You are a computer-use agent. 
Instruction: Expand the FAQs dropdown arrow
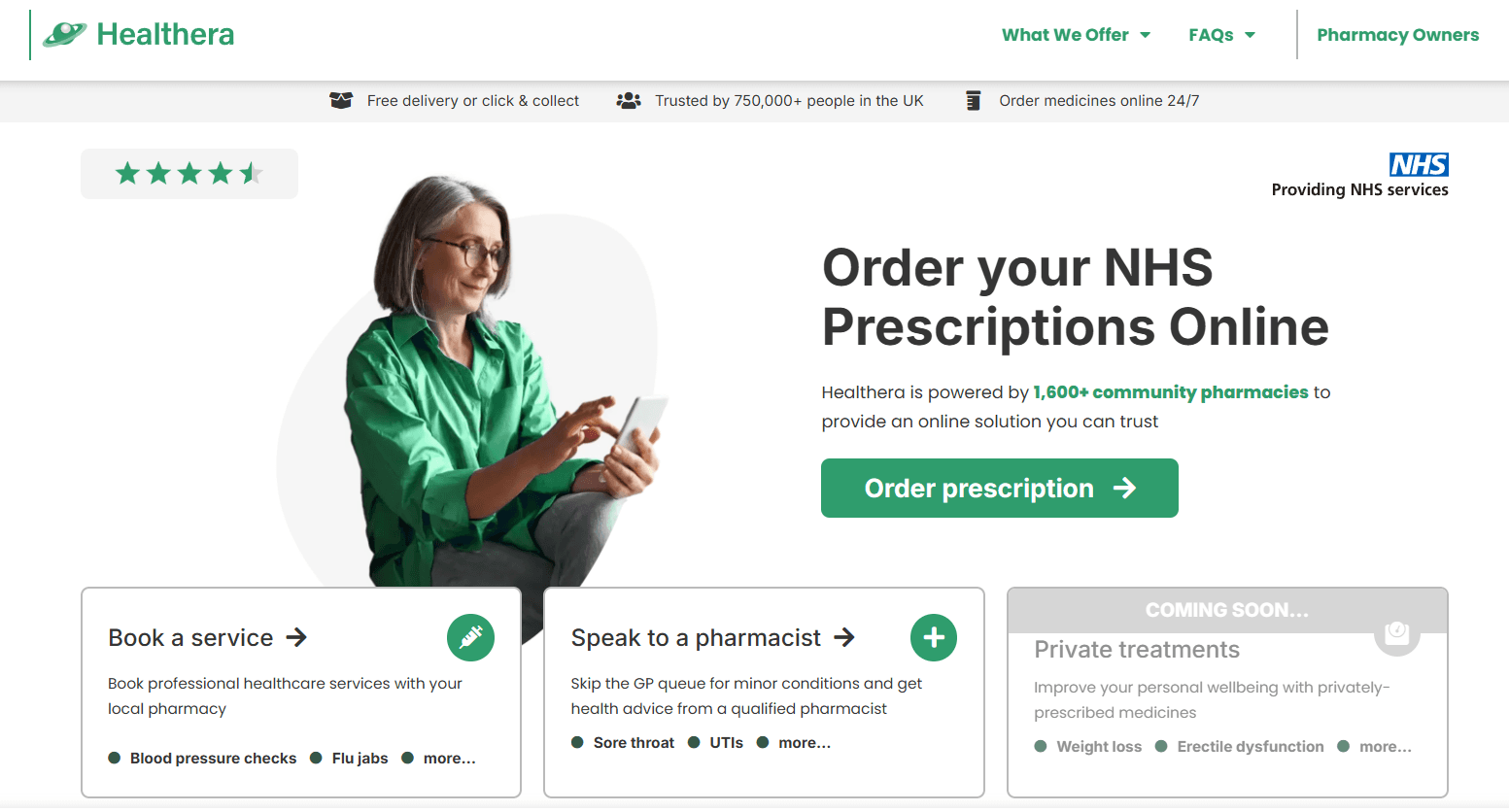(1250, 35)
